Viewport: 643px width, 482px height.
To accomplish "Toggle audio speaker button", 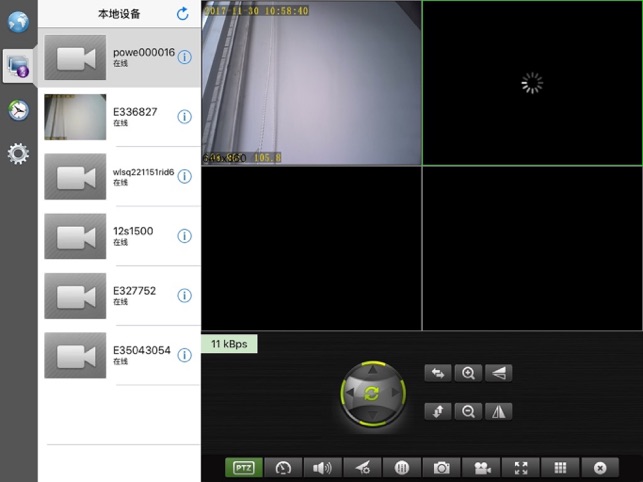I will tap(323, 468).
